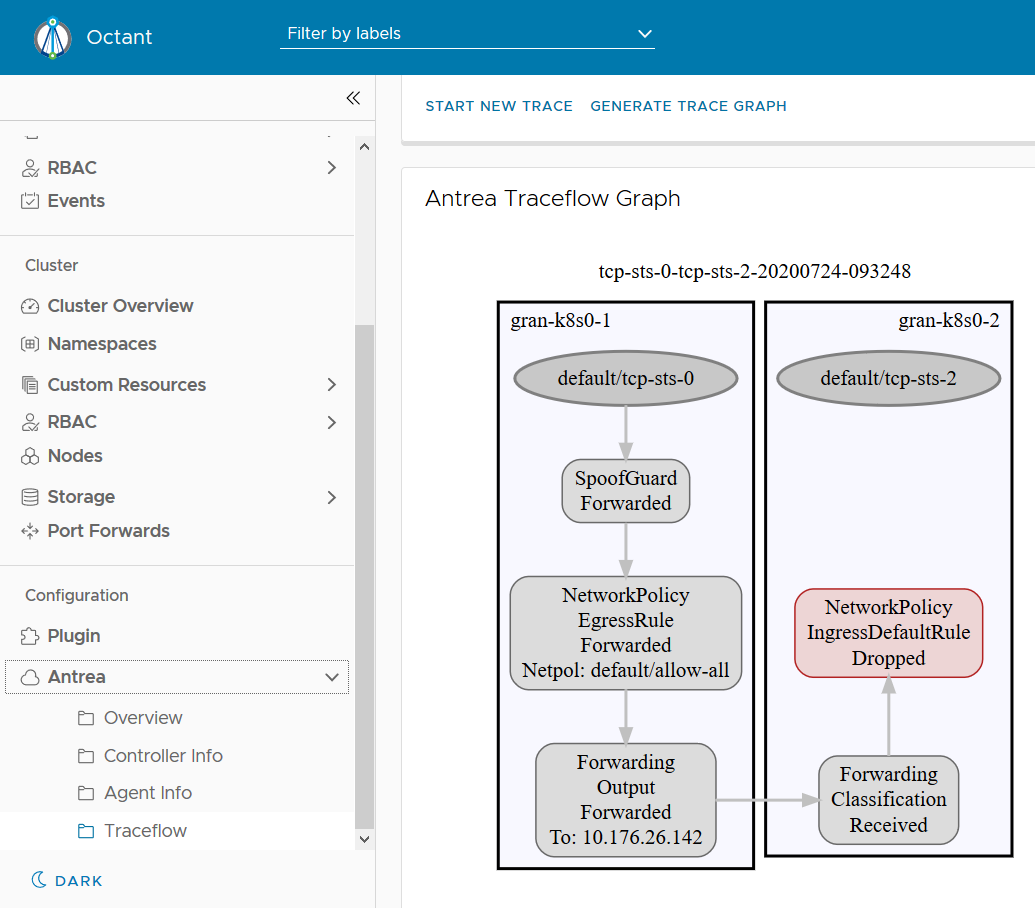1035x908 pixels.
Task: Click the Octant logo icon
Action: pos(52,37)
